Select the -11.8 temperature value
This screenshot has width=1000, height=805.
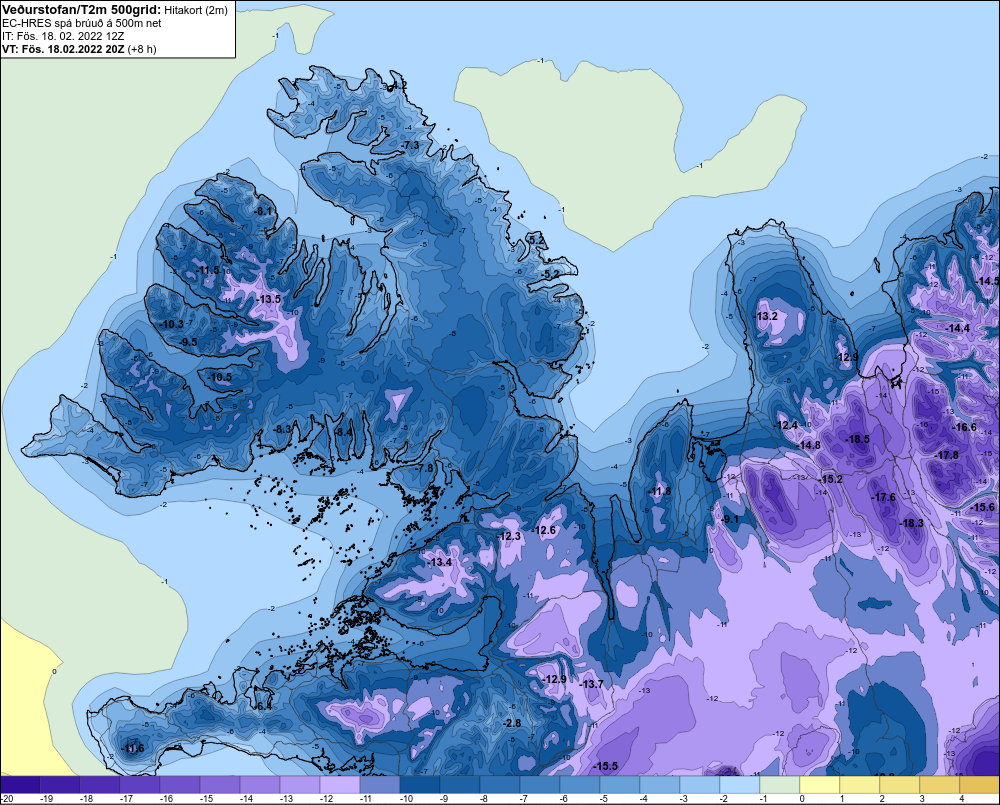[659, 491]
